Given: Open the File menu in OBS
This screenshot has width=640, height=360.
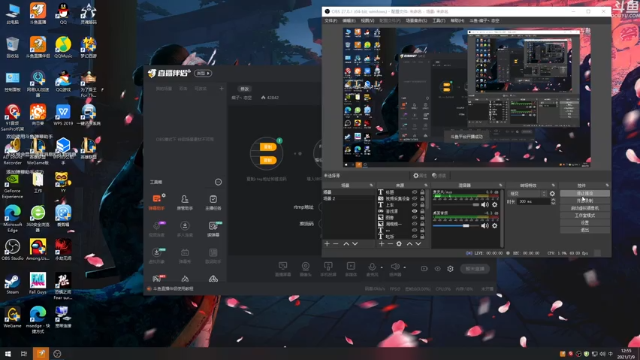Looking at the screenshot, I should [331, 20].
